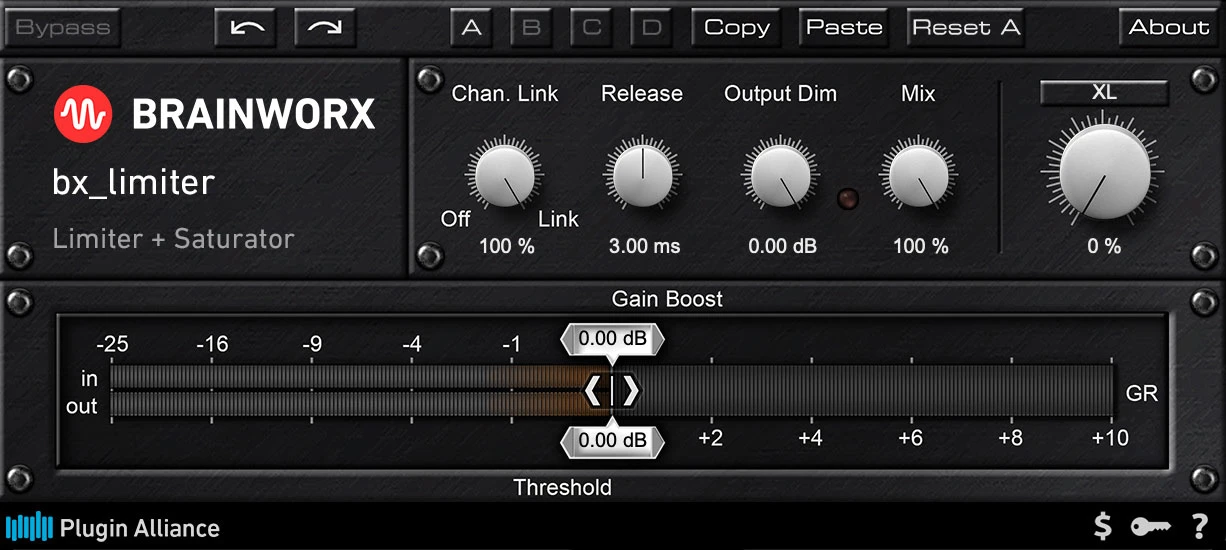
Task: Open the key license icon
Action: click(x=1150, y=526)
